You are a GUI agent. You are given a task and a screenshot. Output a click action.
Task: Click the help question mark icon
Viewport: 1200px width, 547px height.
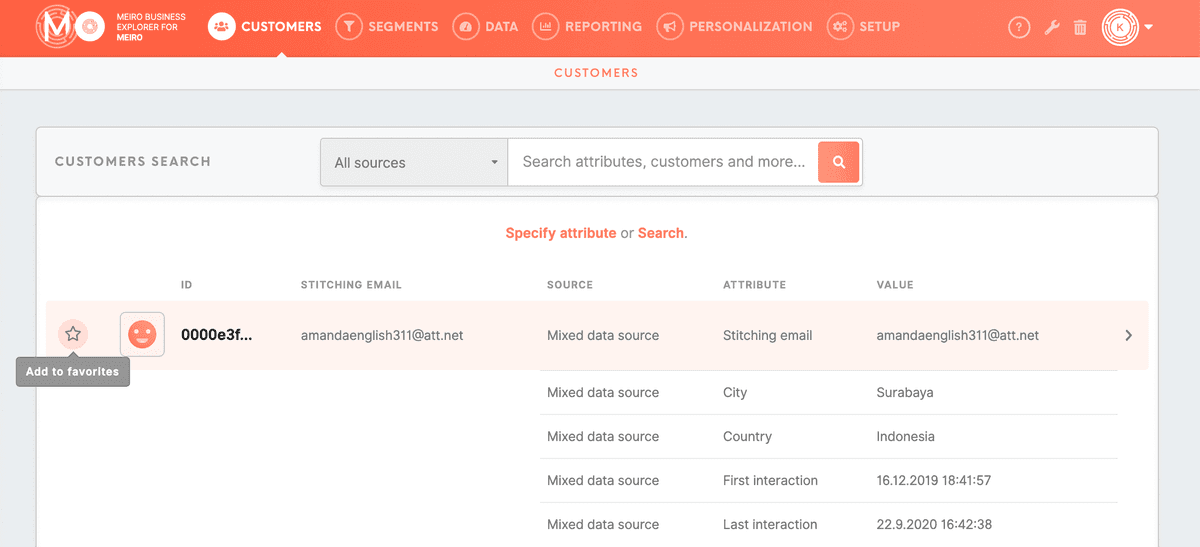[1019, 28]
